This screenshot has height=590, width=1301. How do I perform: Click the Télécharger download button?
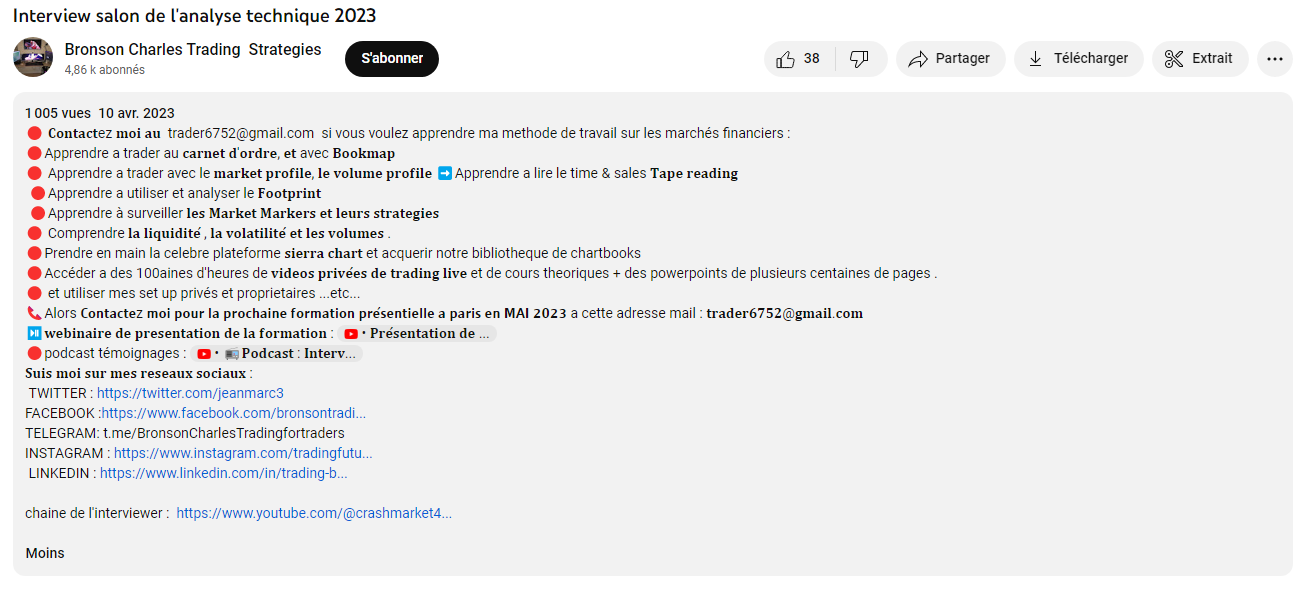click(x=1078, y=59)
